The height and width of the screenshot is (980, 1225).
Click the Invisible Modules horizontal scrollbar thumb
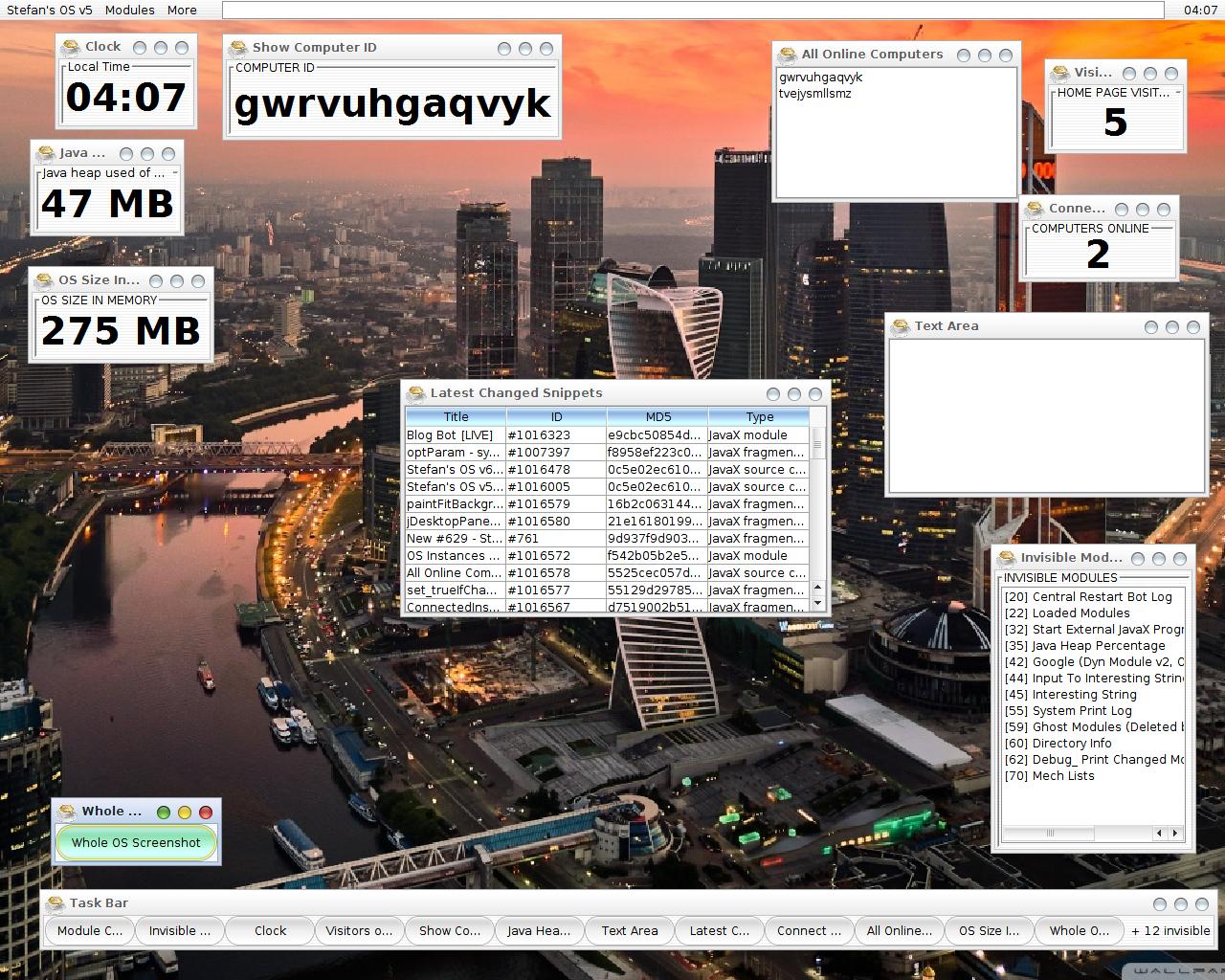(x=1049, y=834)
